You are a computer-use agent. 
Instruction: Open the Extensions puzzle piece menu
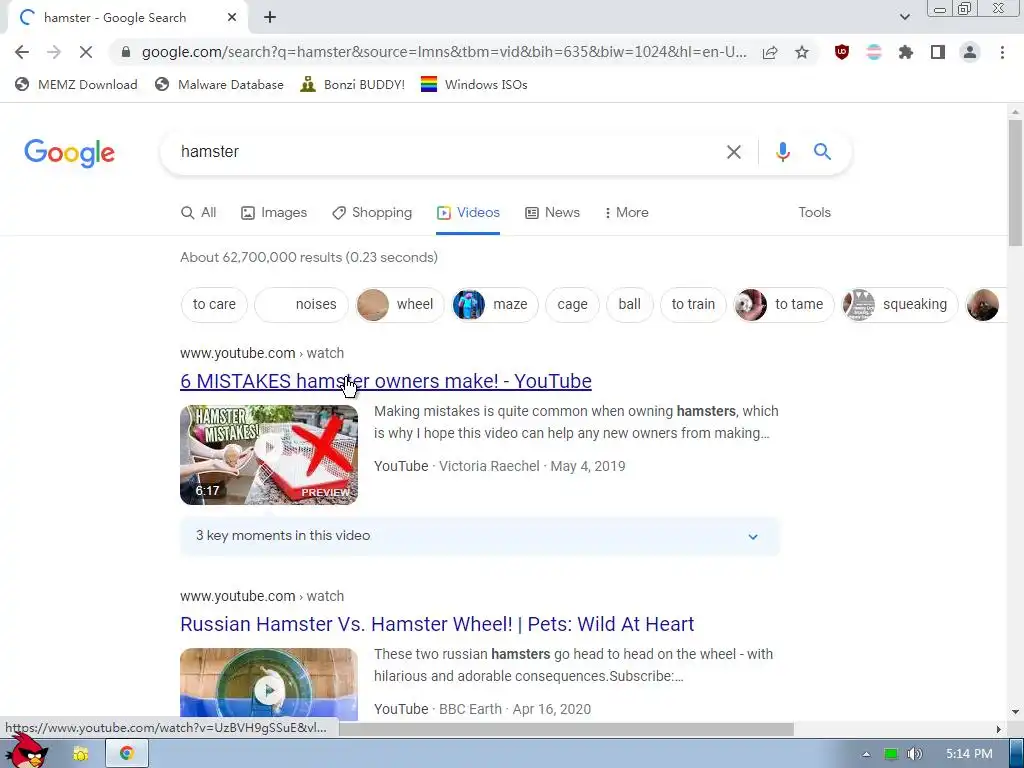906,52
